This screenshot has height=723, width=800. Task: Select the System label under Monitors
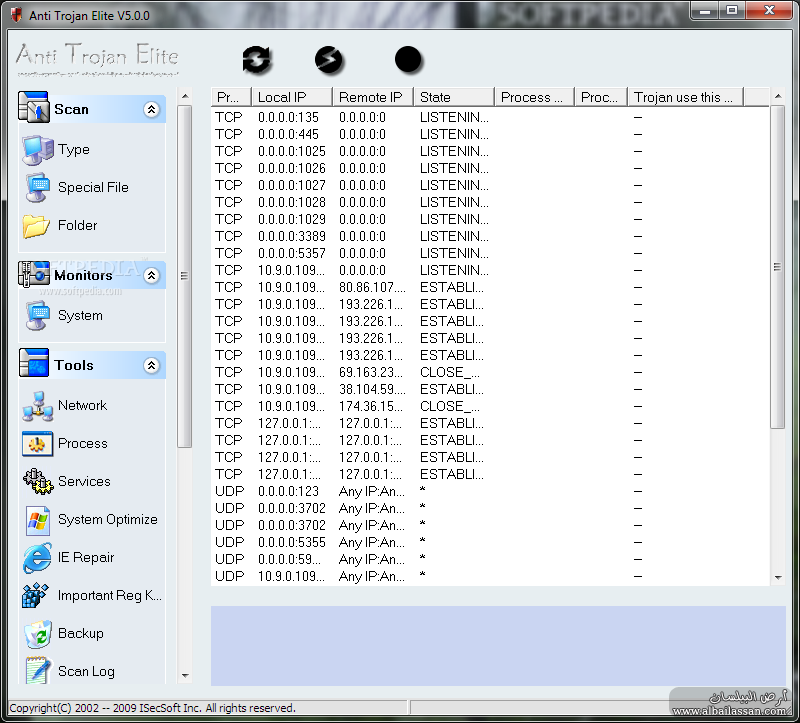pos(80,316)
